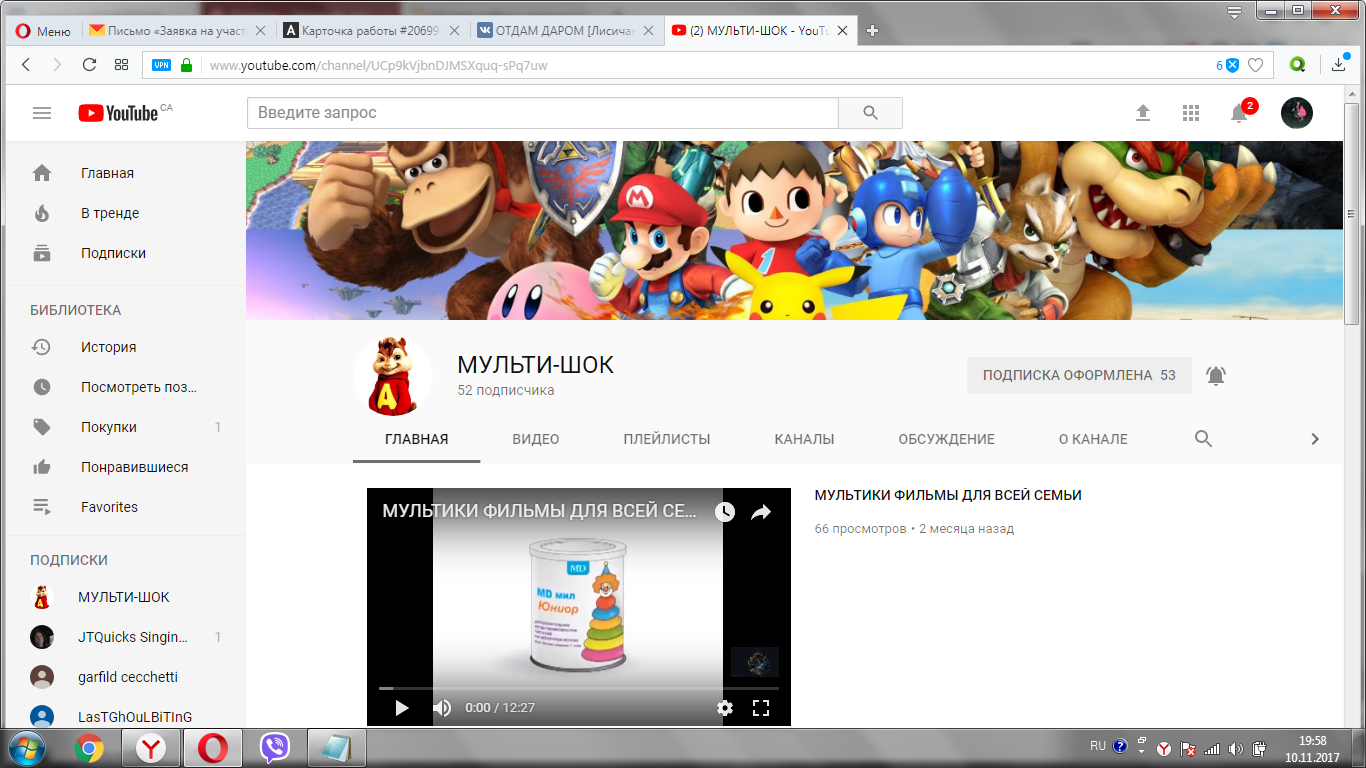Go back with browser back arrow

(x=26, y=65)
